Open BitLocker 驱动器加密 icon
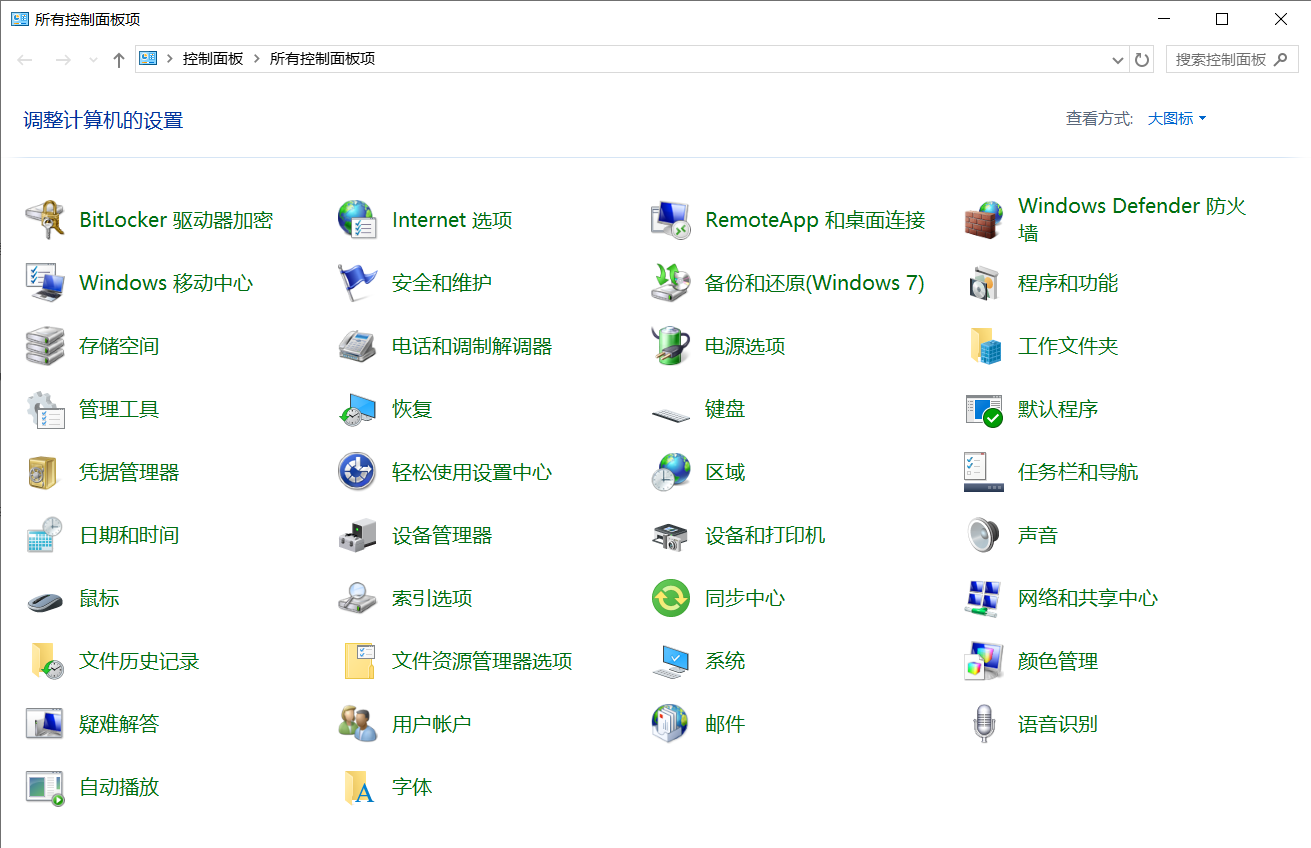The image size is (1311, 848). click(45, 220)
